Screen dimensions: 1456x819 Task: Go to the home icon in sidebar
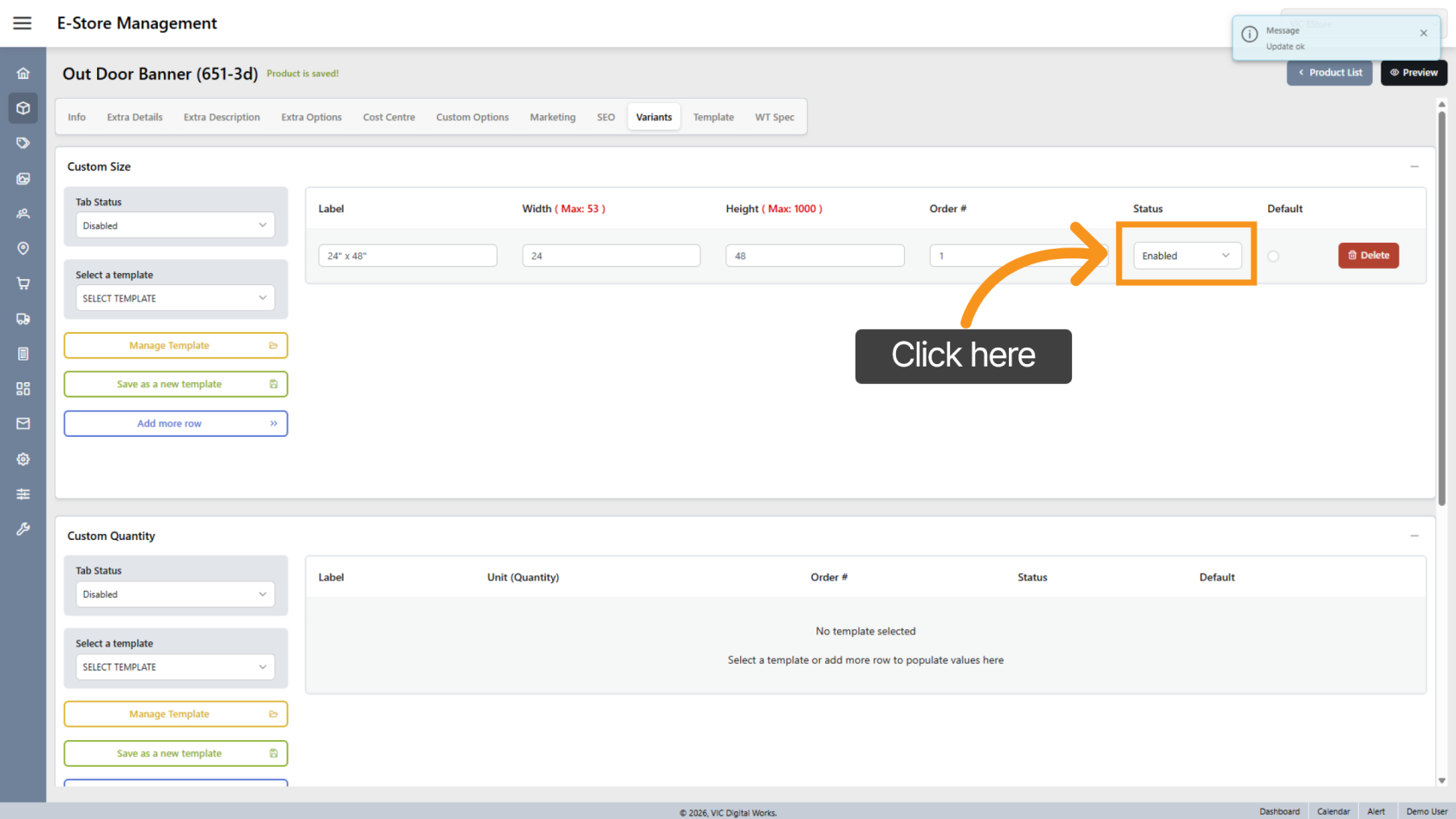pyautogui.click(x=23, y=74)
